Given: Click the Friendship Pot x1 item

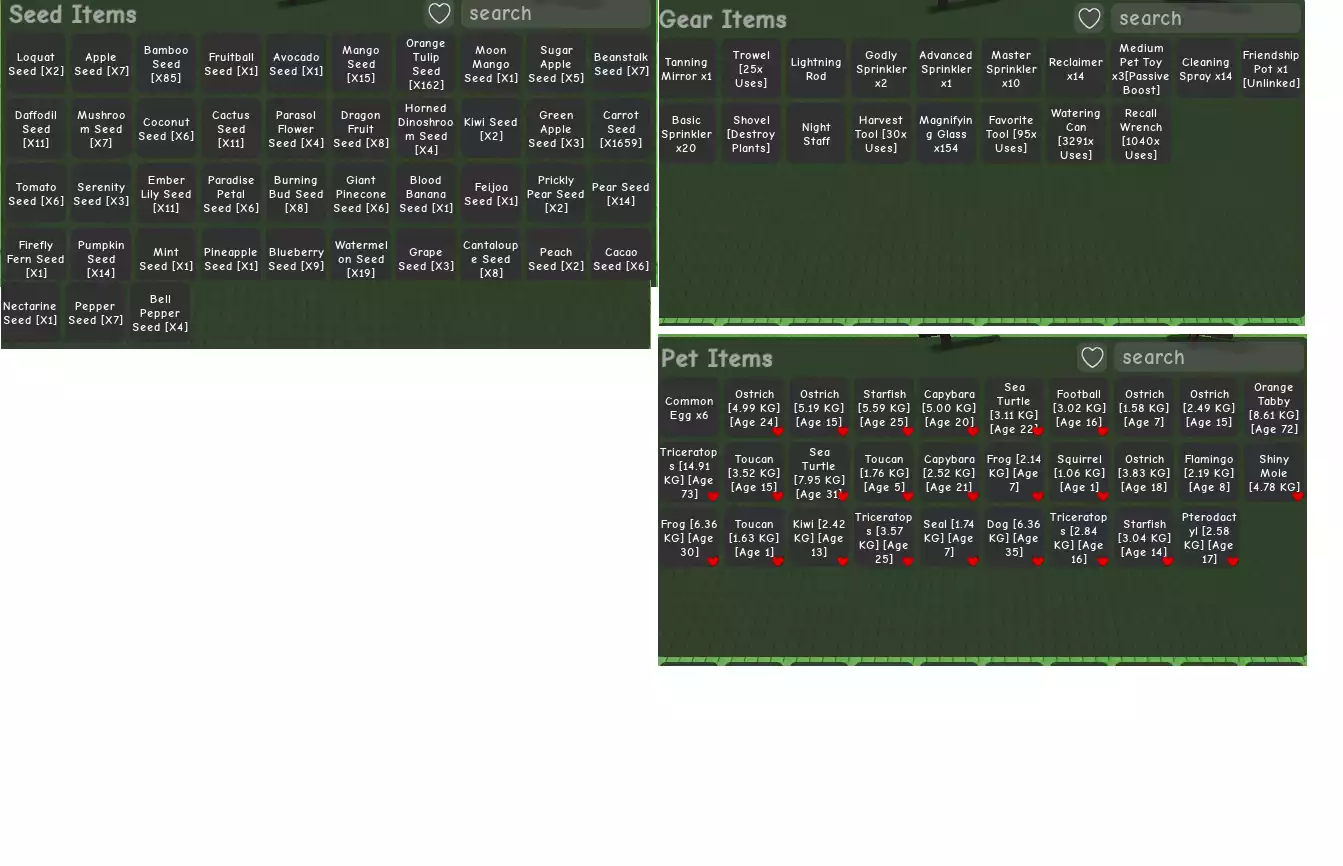Looking at the screenshot, I should [x=1270, y=69].
